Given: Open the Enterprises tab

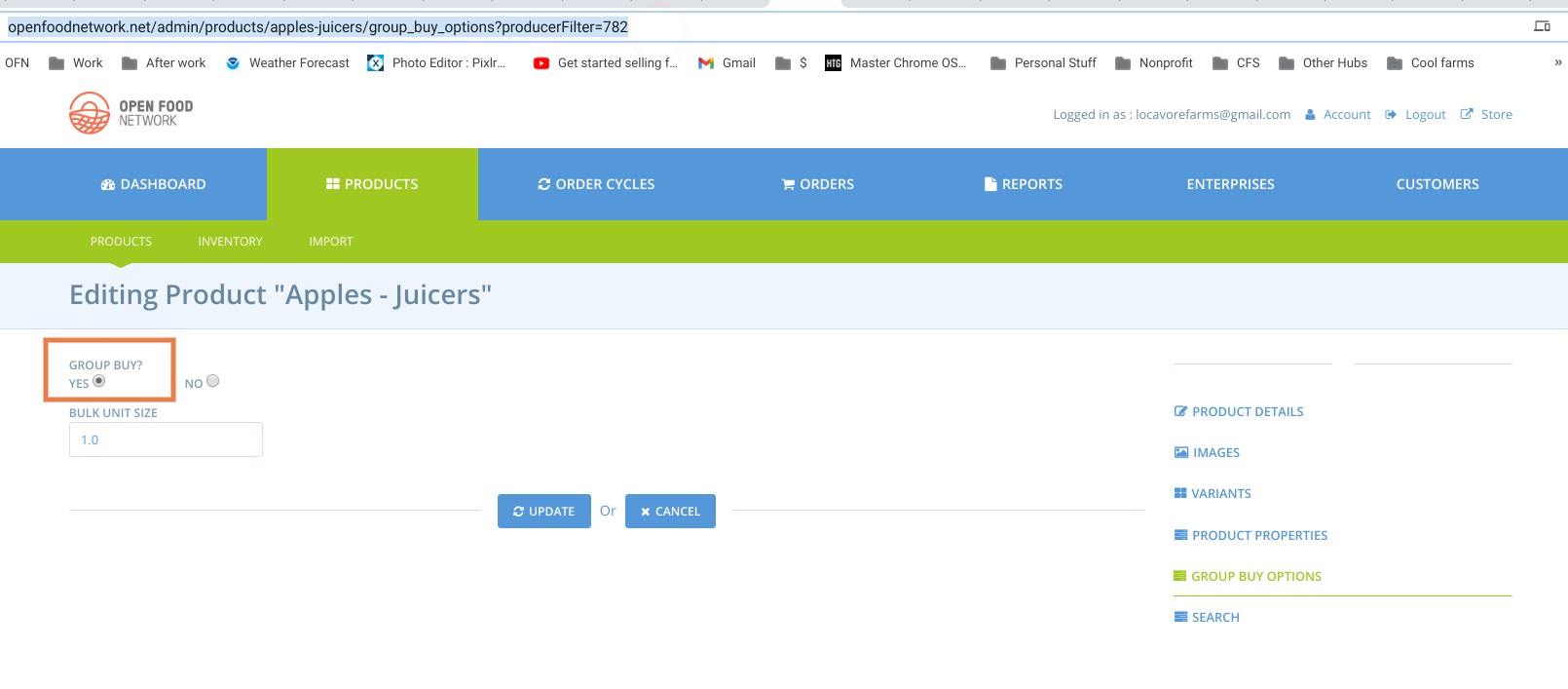Looking at the screenshot, I should coord(1230,184).
